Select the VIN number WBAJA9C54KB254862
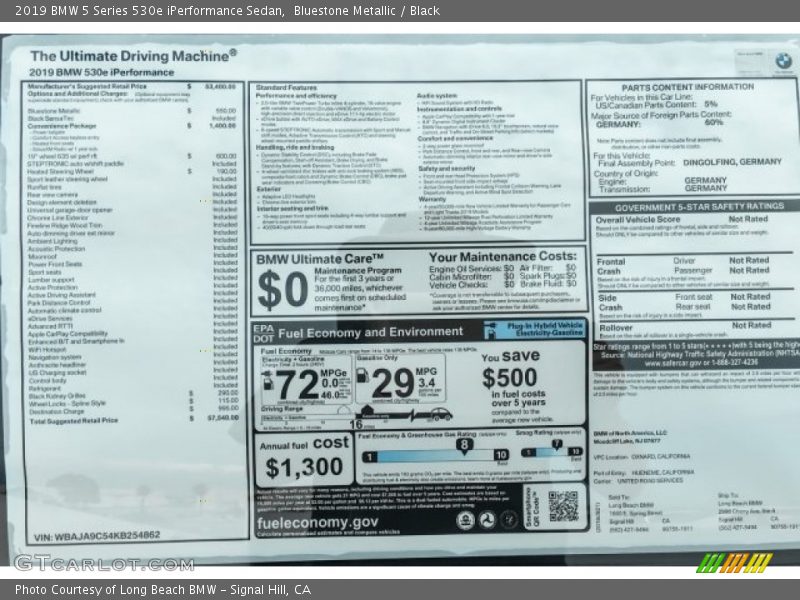Image resolution: width=800 pixels, height=600 pixels. (97, 536)
